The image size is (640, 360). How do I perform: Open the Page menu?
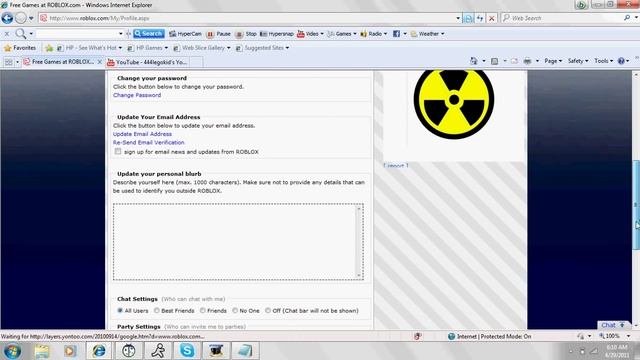coord(553,61)
